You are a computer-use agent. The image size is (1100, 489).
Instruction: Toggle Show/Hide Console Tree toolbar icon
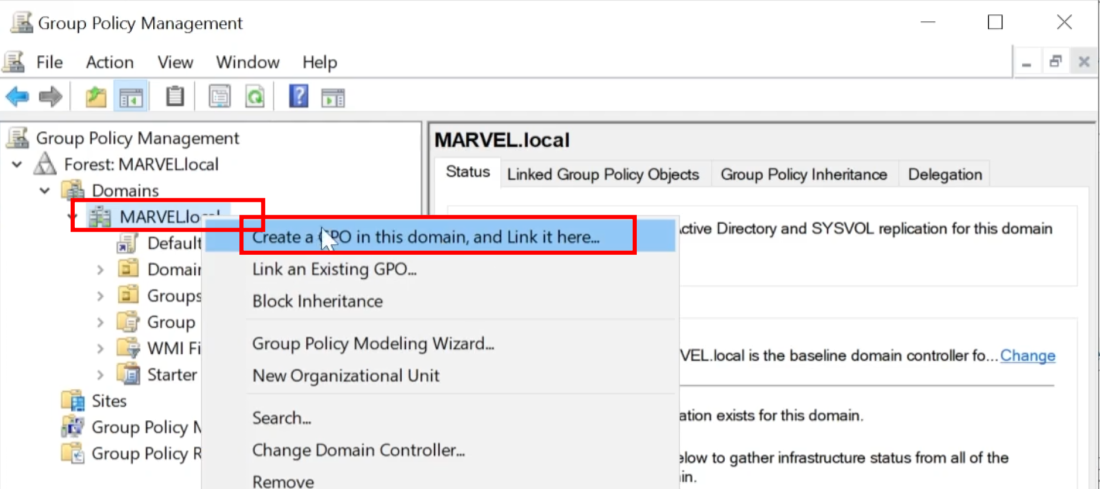(x=130, y=97)
